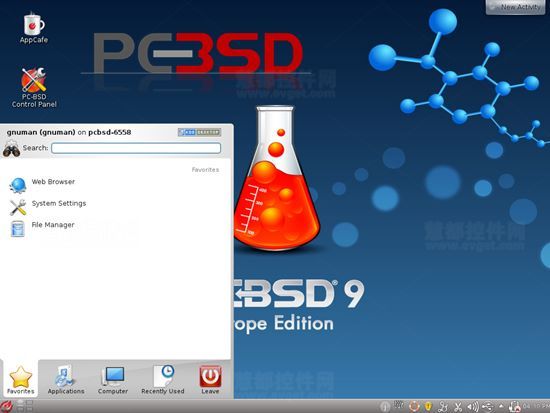Click the USB device notifier tray icon

[488, 406]
